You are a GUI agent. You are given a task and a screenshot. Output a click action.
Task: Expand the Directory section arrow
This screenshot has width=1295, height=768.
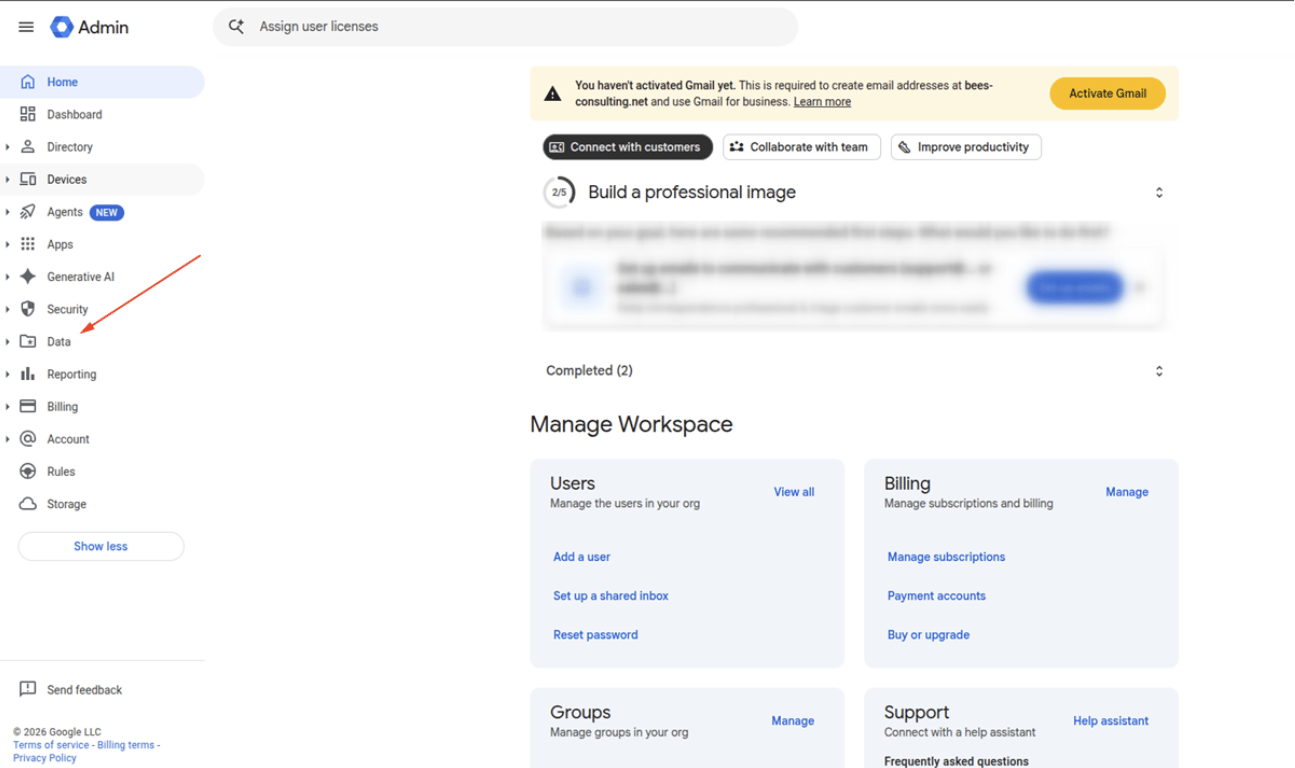[x=8, y=147]
